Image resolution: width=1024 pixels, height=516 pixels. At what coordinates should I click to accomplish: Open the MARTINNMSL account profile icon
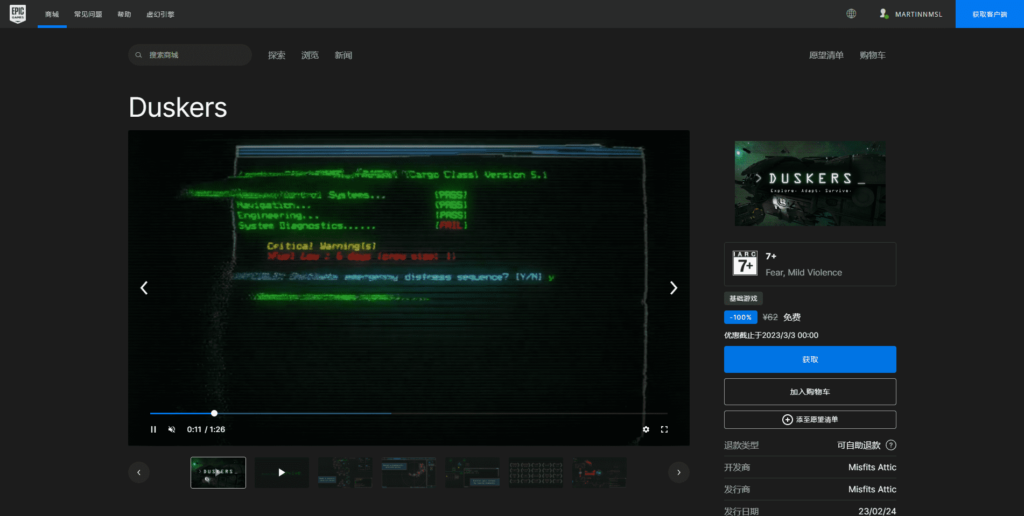884,14
